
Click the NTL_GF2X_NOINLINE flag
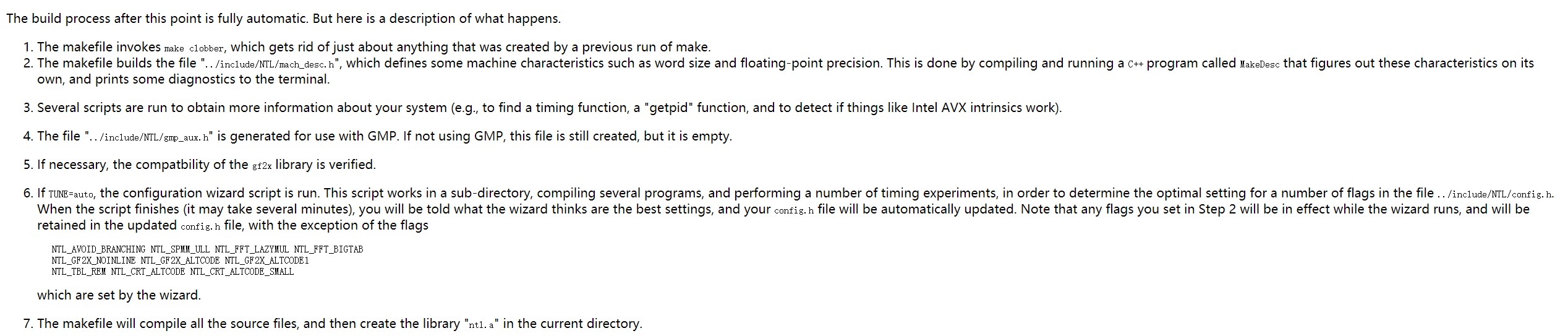point(93,261)
